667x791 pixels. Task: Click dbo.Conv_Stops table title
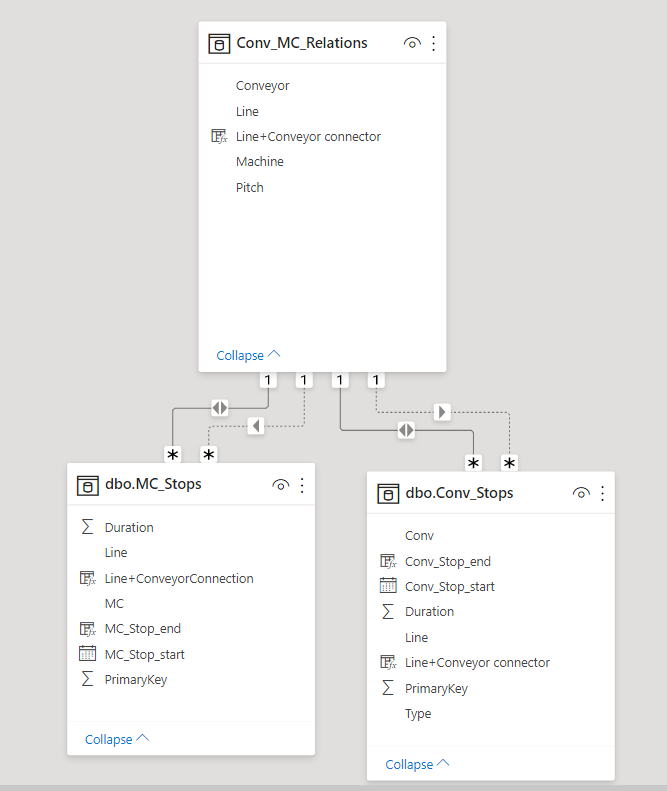click(460, 493)
